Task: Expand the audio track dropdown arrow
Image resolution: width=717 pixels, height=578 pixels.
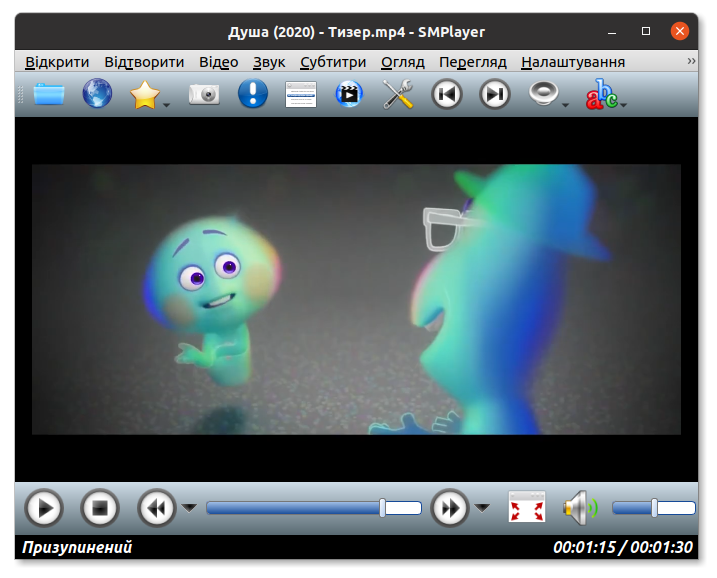Action: coord(566,105)
